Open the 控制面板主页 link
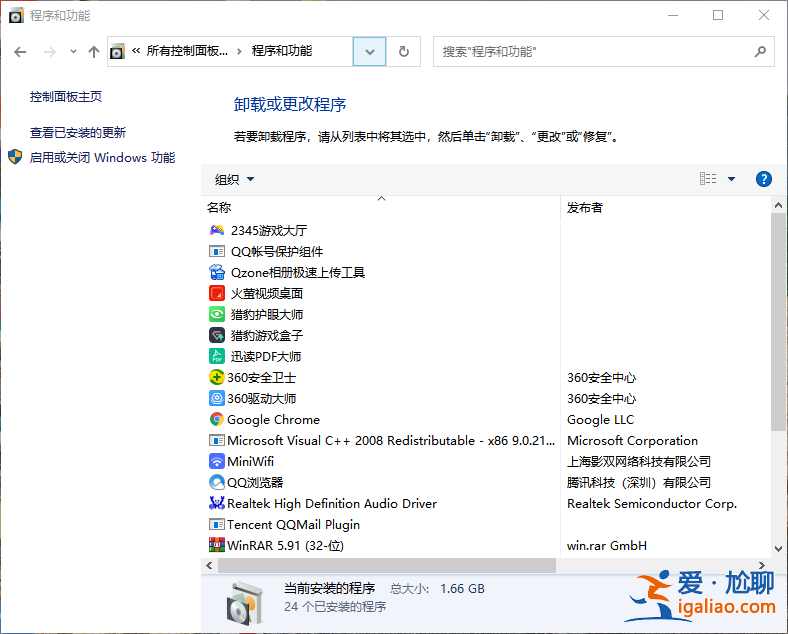 pos(66,96)
